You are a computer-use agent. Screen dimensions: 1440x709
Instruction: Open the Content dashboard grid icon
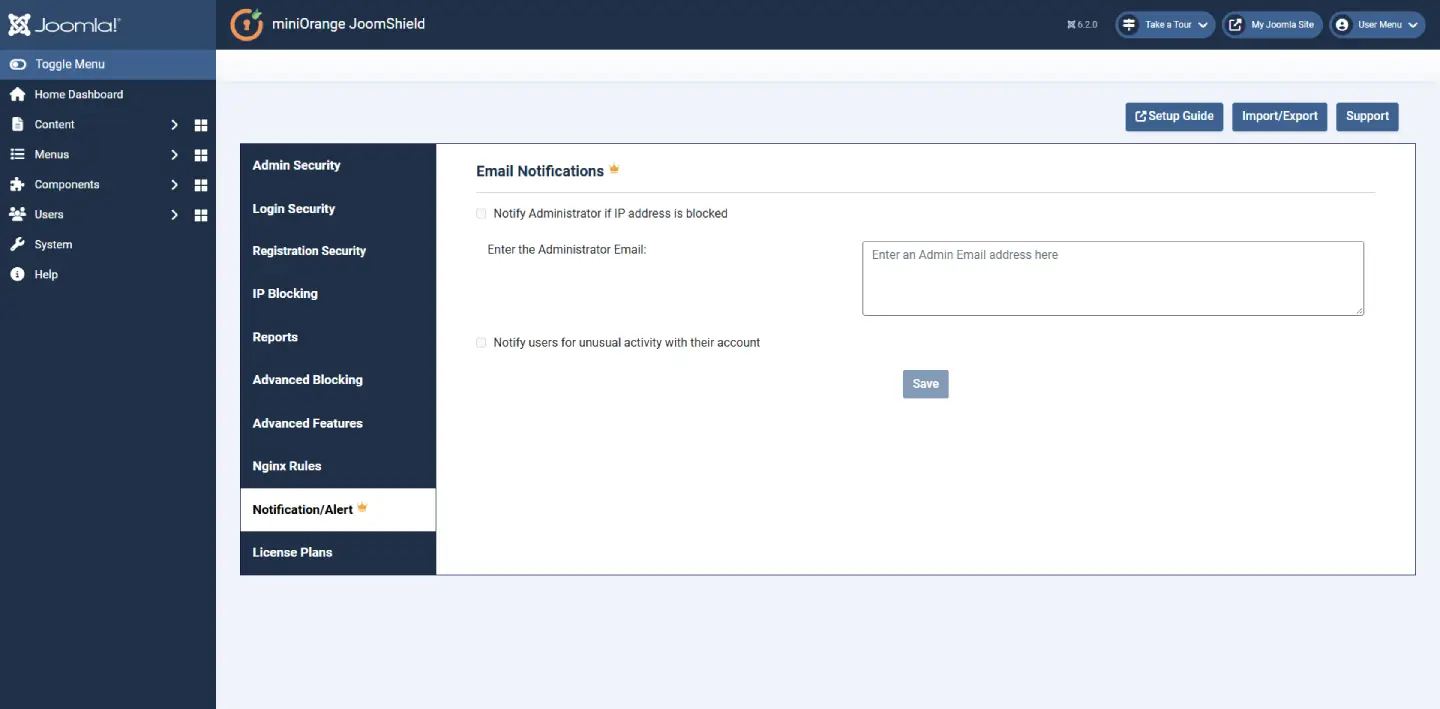[x=201, y=125]
